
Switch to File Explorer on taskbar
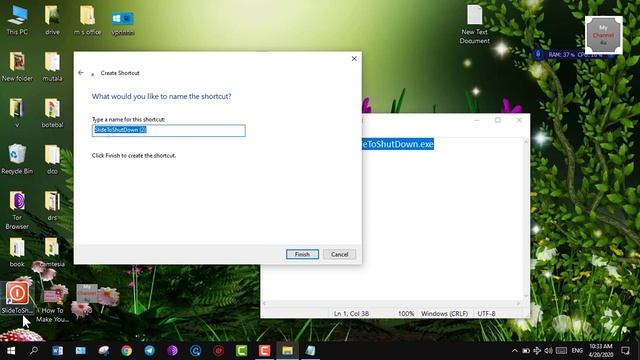click(x=287, y=351)
